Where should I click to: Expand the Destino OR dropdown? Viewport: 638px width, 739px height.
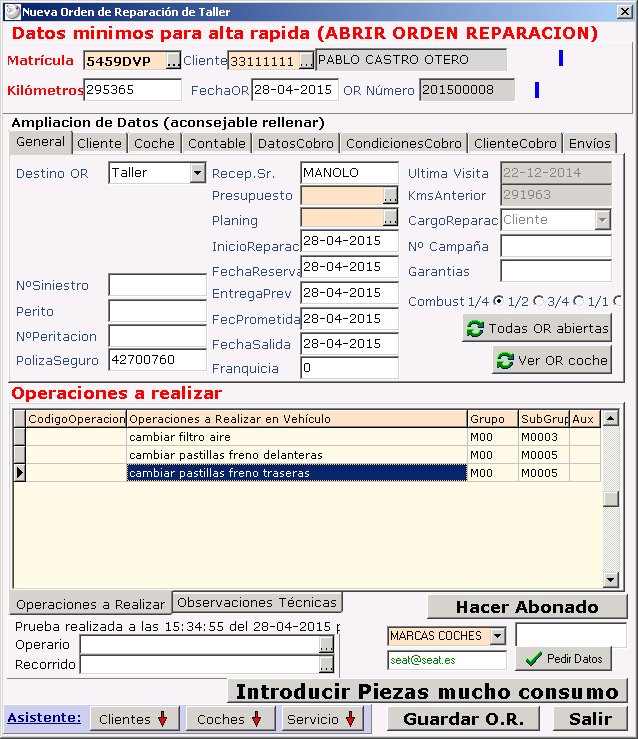(x=198, y=173)
